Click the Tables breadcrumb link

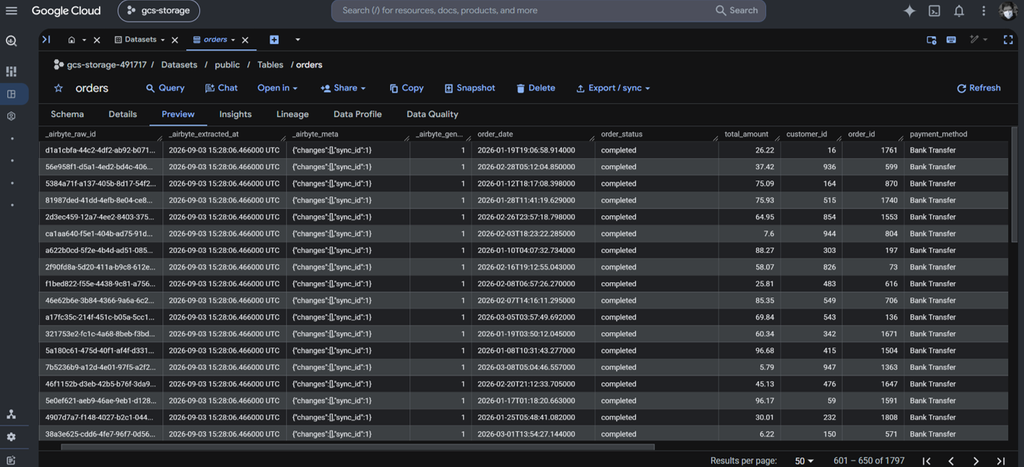[270, 65]
